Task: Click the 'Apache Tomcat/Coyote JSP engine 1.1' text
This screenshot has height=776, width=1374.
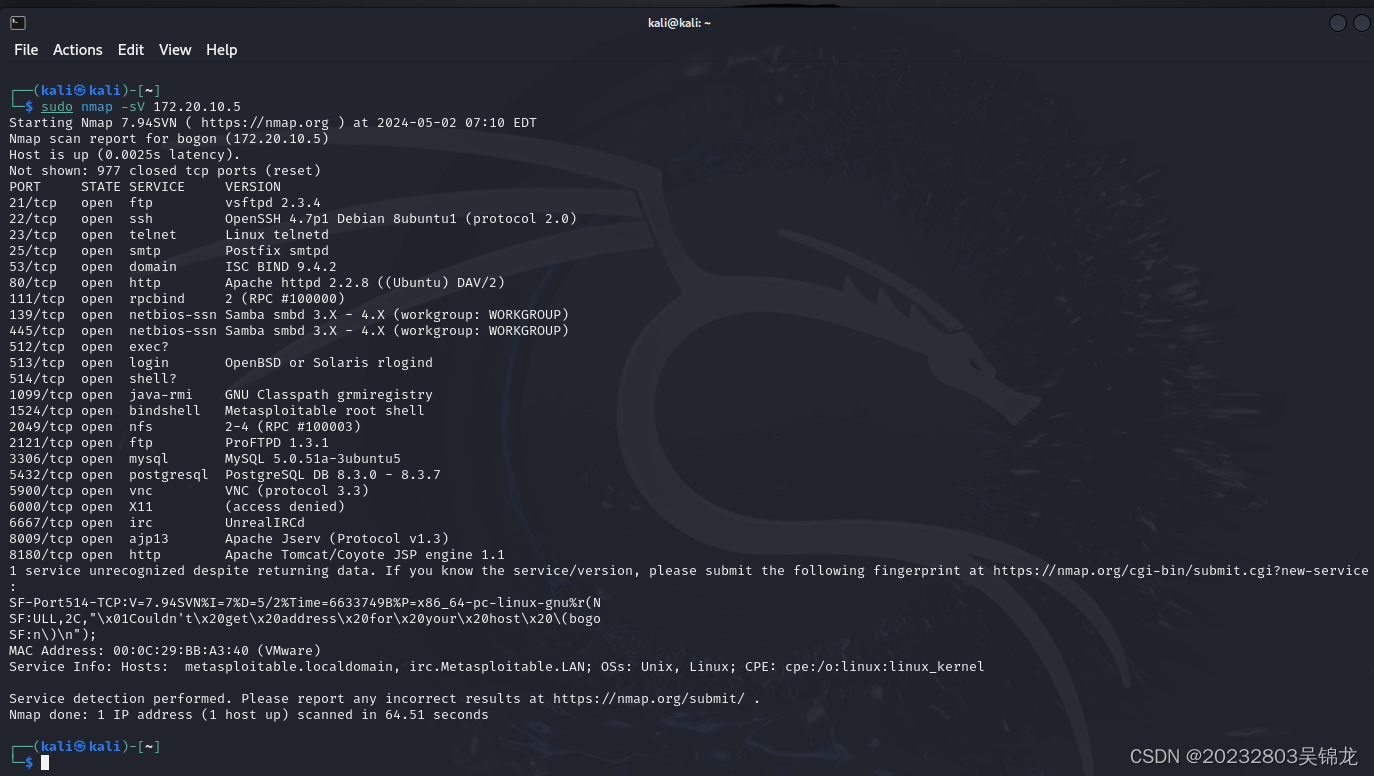Action: (x=365, y=555)
